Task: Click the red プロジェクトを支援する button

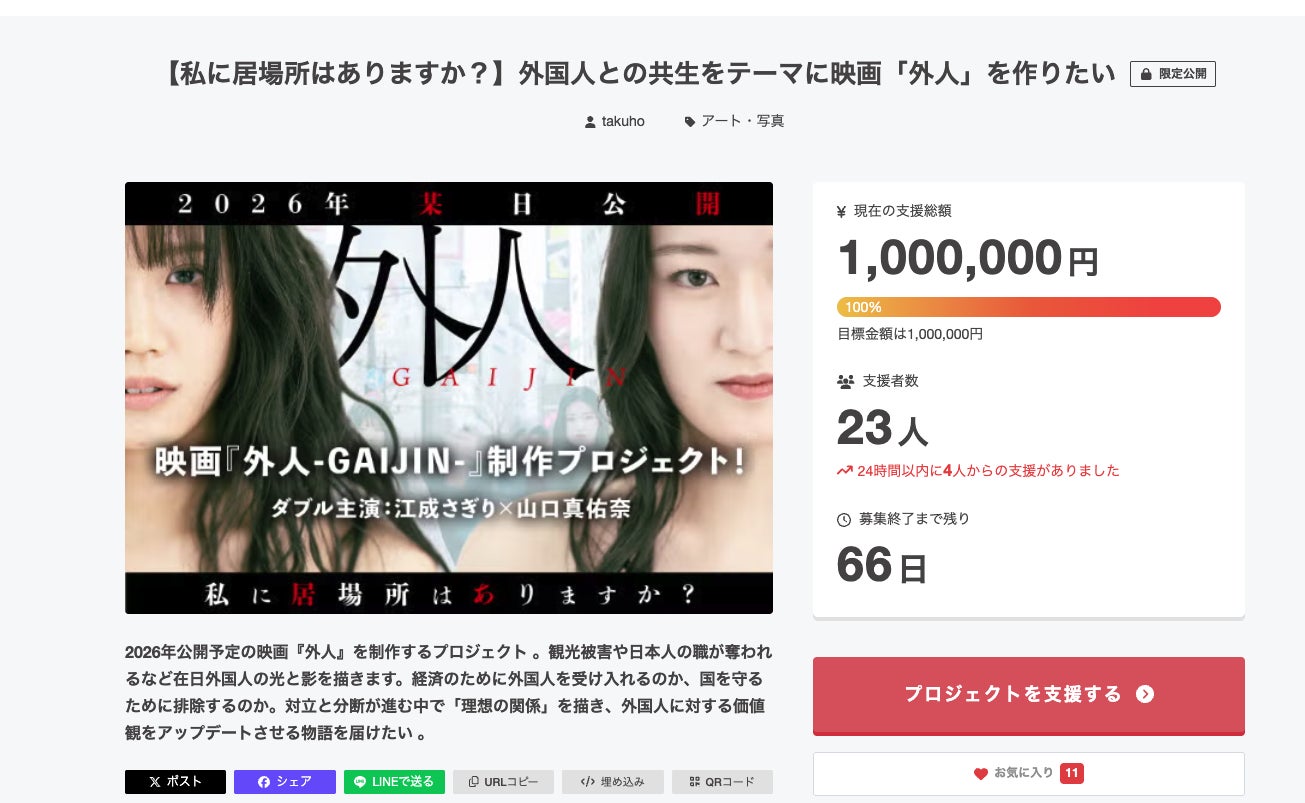Action: 1029,695
